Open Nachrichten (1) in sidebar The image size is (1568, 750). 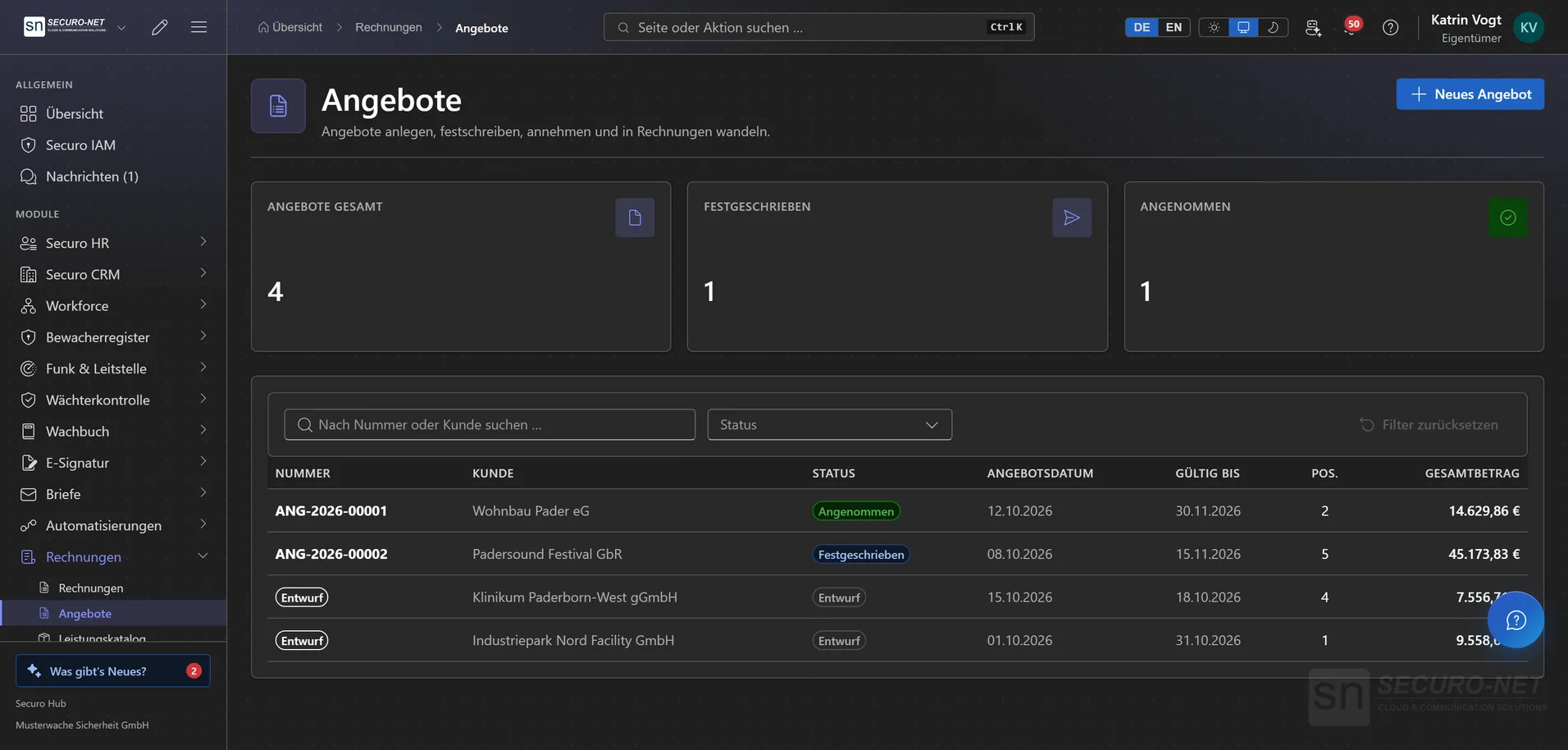(x=113, y=176)
